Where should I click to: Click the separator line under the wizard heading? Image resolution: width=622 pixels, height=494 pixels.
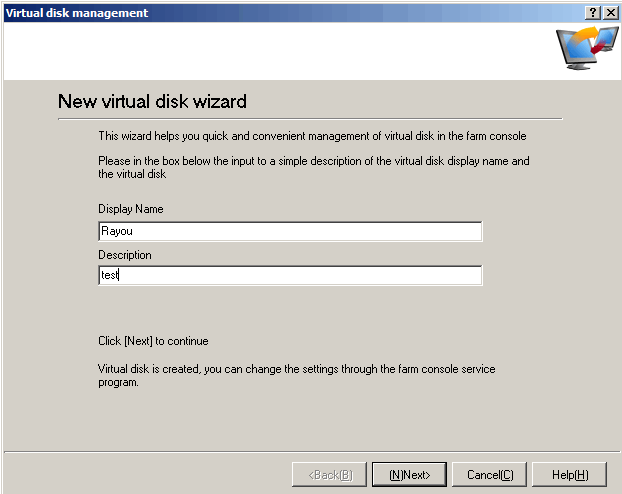[310, 119]
